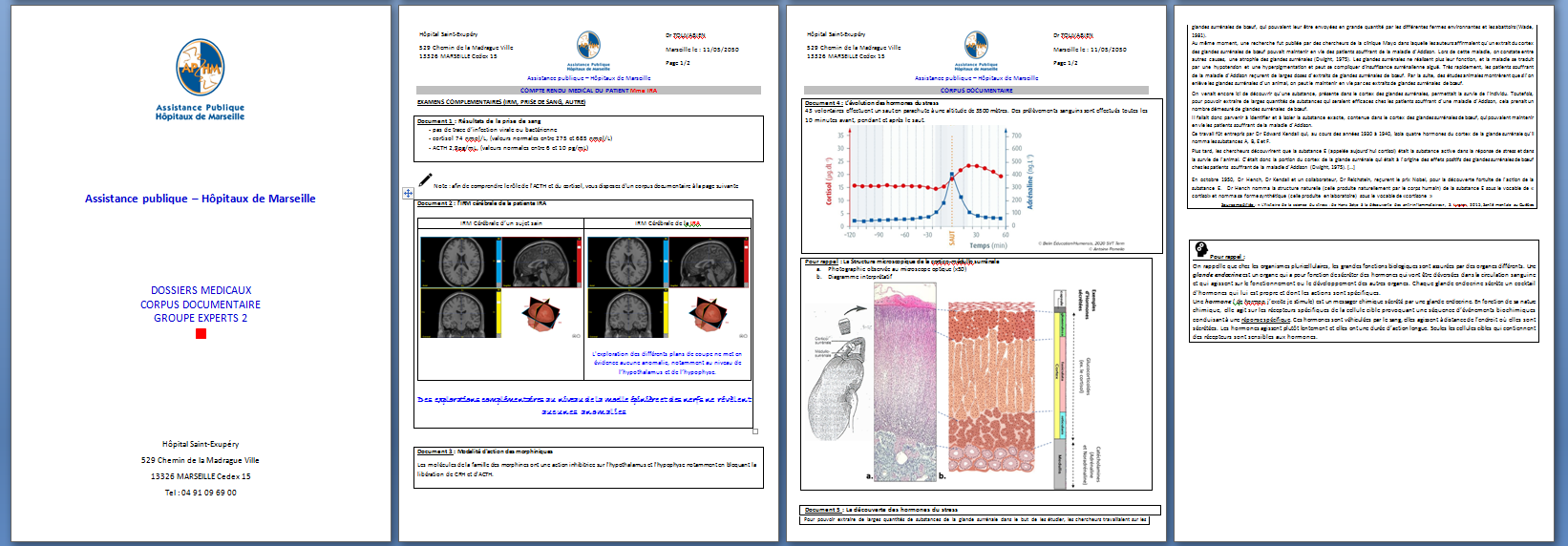Click the 'GROUPE EXPERTS 2' text on cover
Viewport: 1568px width, 546px height.
pyautogui.click(x=201, y=318)
